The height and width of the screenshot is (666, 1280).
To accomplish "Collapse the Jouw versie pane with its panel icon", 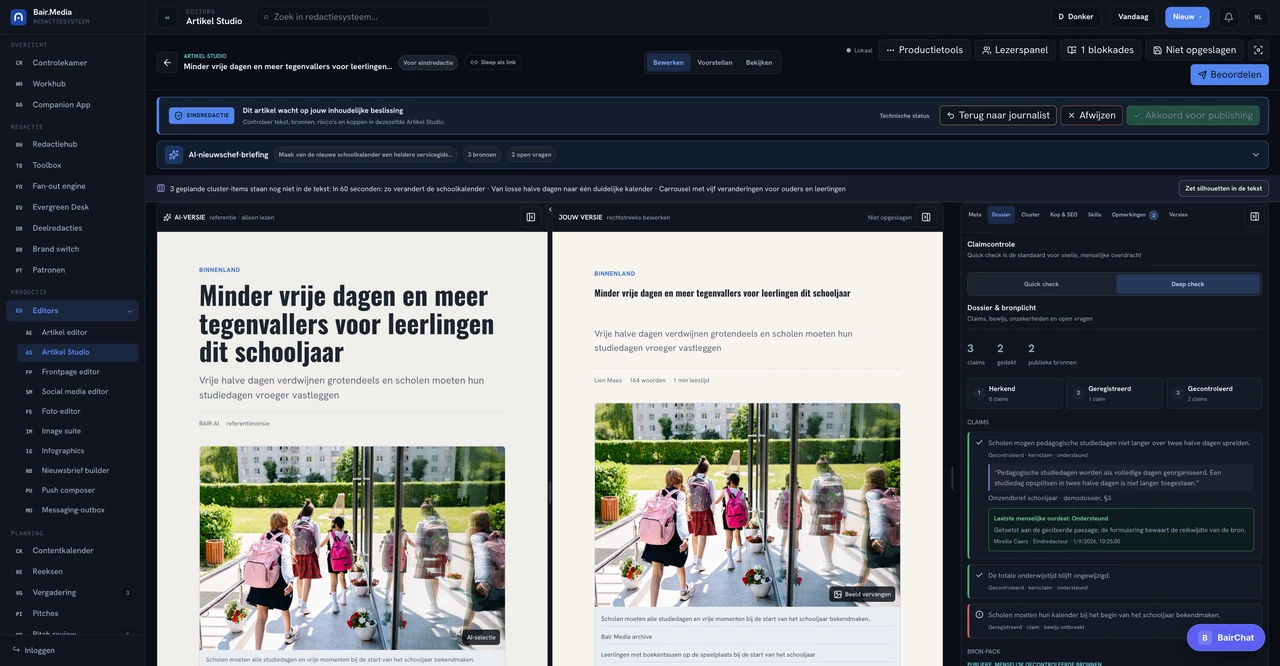I will coord(926,217).
